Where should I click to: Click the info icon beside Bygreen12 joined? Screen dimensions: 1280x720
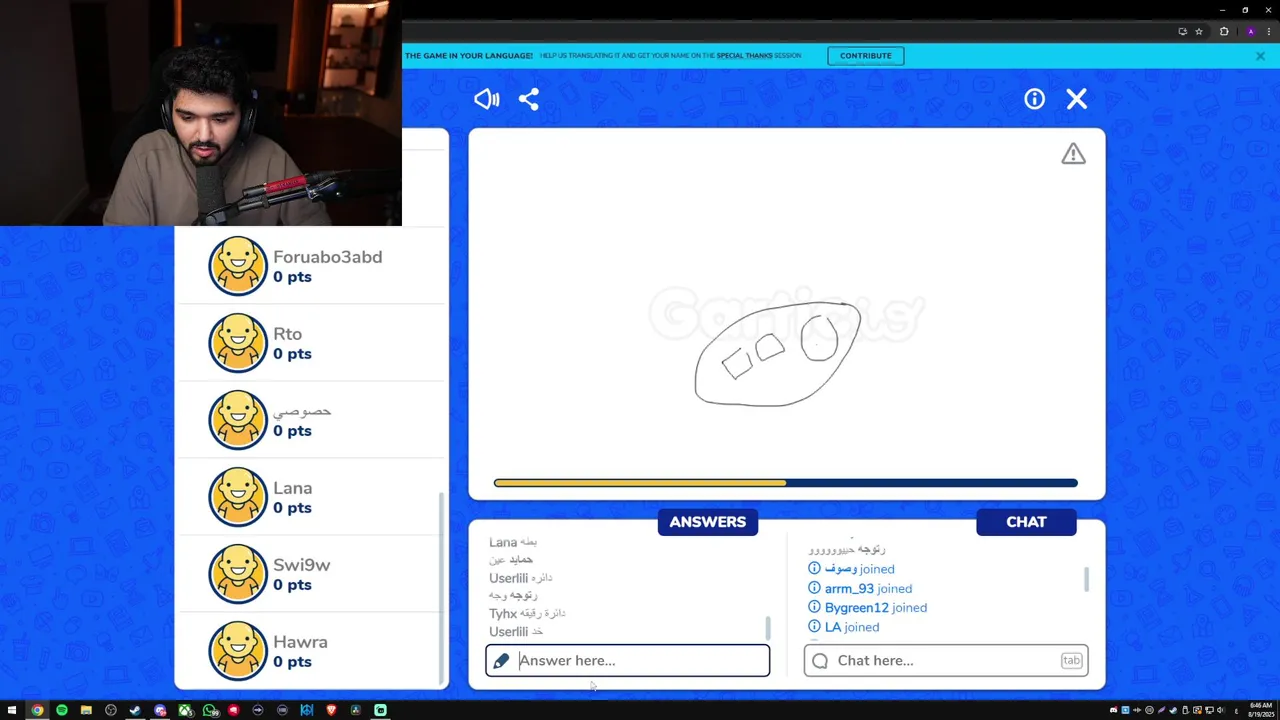[x=814, y=607]
